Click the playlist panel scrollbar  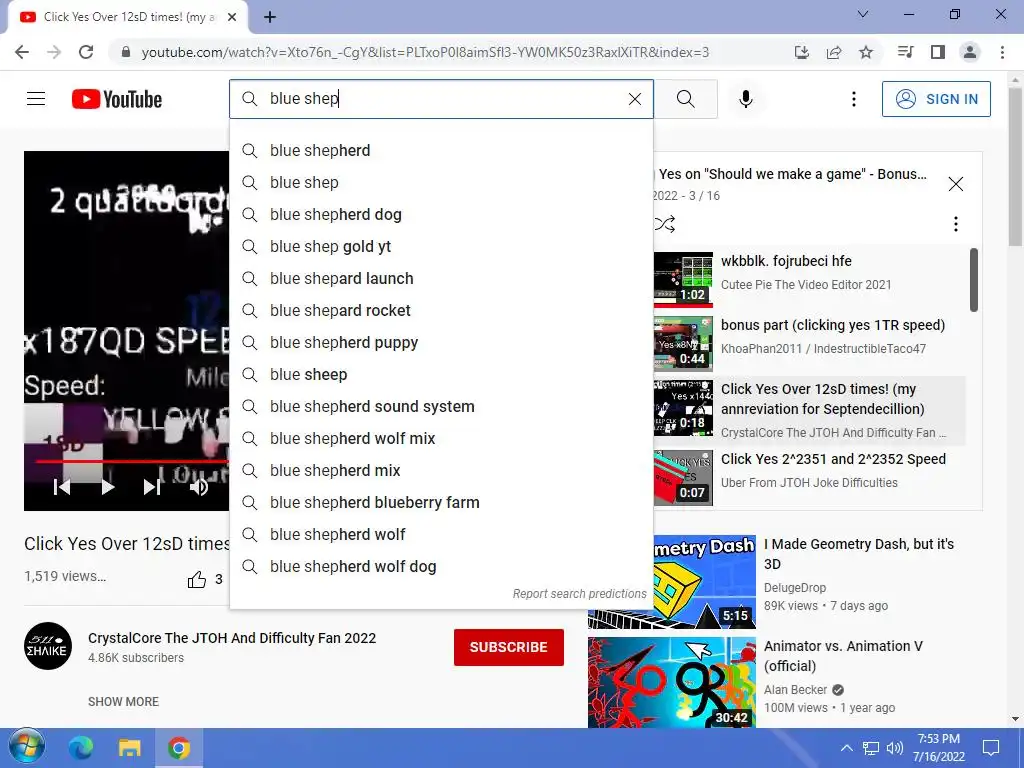pos(974,281)
